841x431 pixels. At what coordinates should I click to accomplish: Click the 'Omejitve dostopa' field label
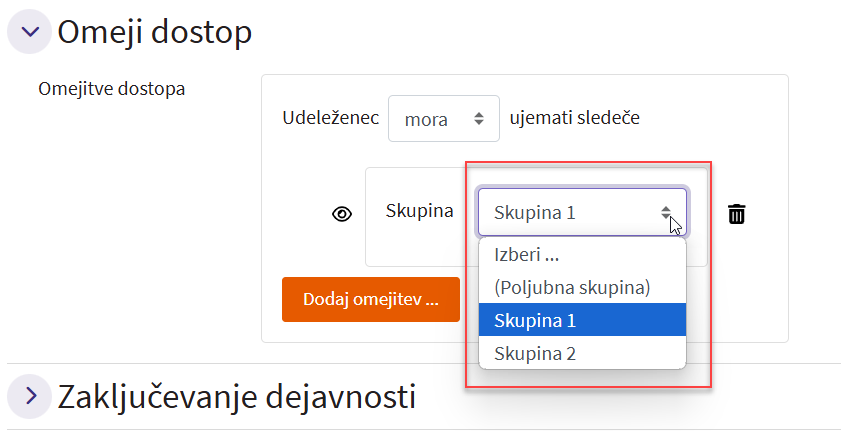pos(112,88)
